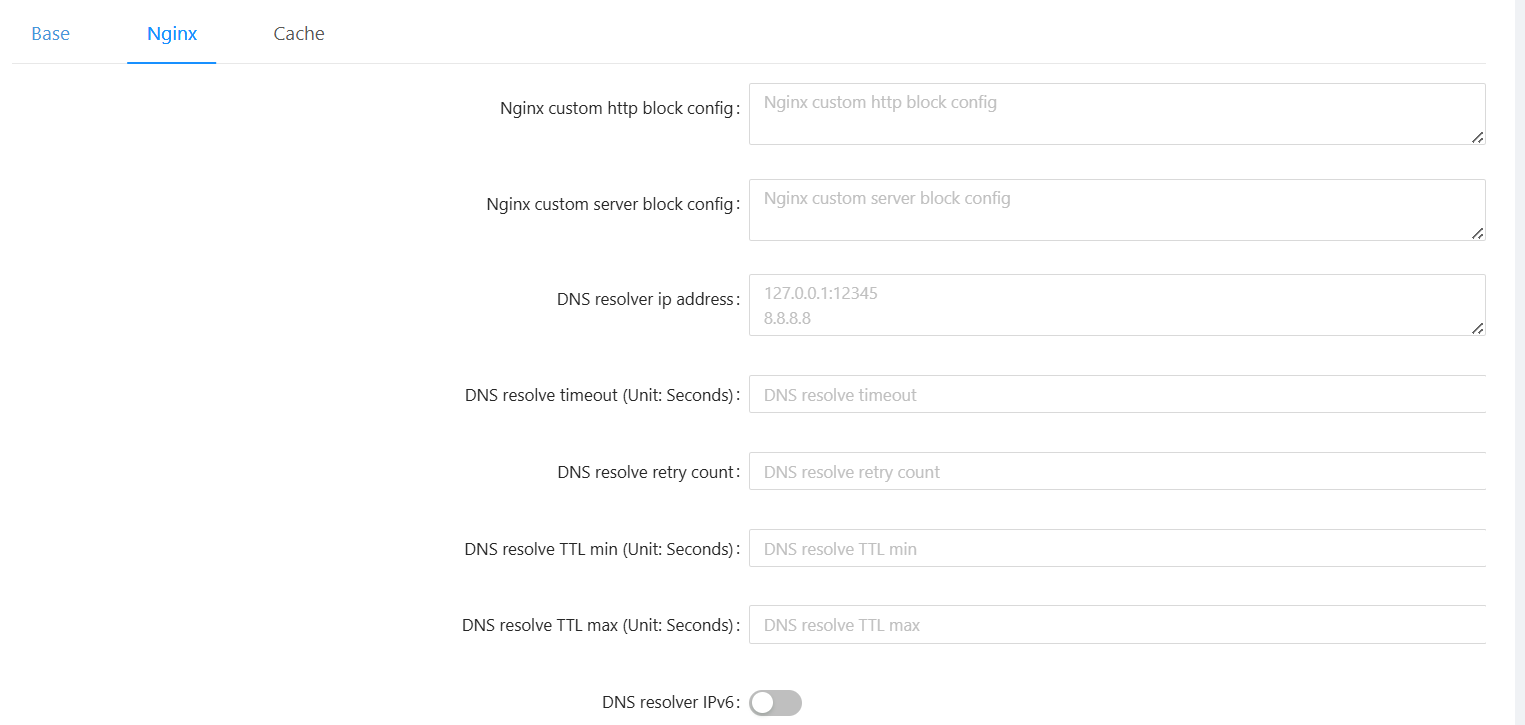Image resolution: width=1525 pixels, height=725 pixels.
Task: Click the DNS resolver ip address resize handle
Action: point(1477,328)
